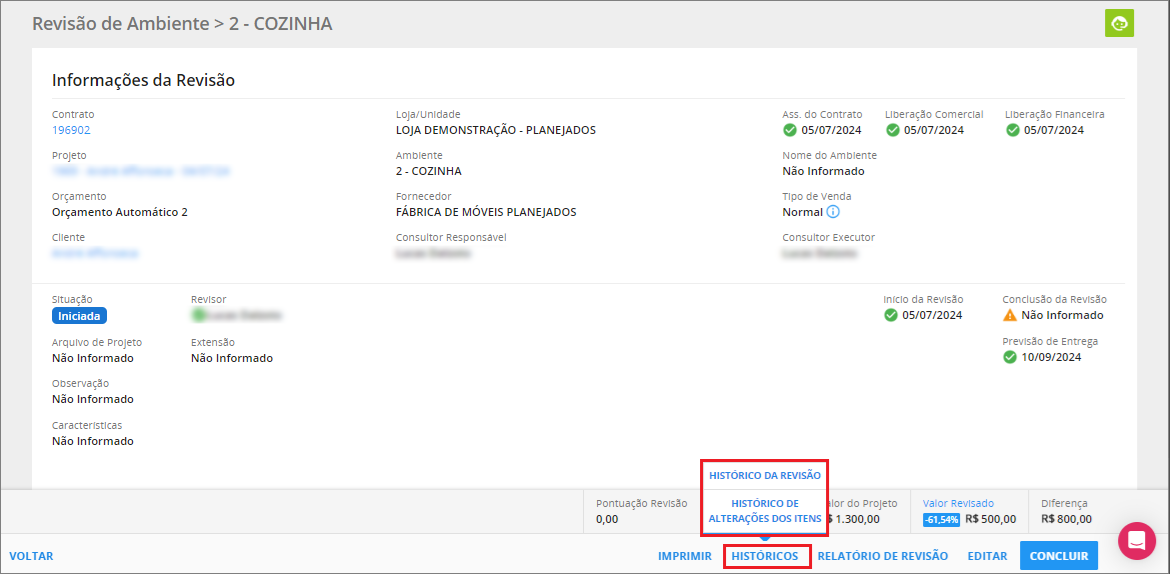The image size is (1170, 574).
Task: Click the info icon next to Normal
Action: pos(833,212)
